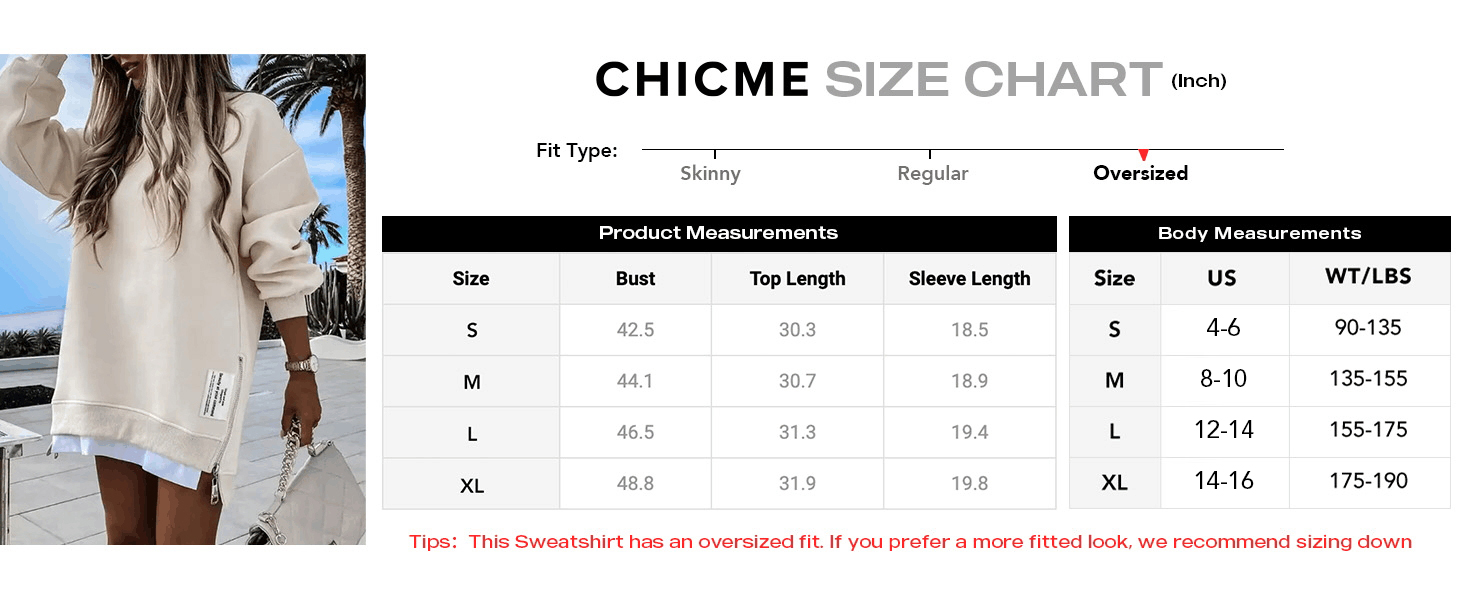Select the Regular fit type label

pyautogui.click(x=932, y=174)
